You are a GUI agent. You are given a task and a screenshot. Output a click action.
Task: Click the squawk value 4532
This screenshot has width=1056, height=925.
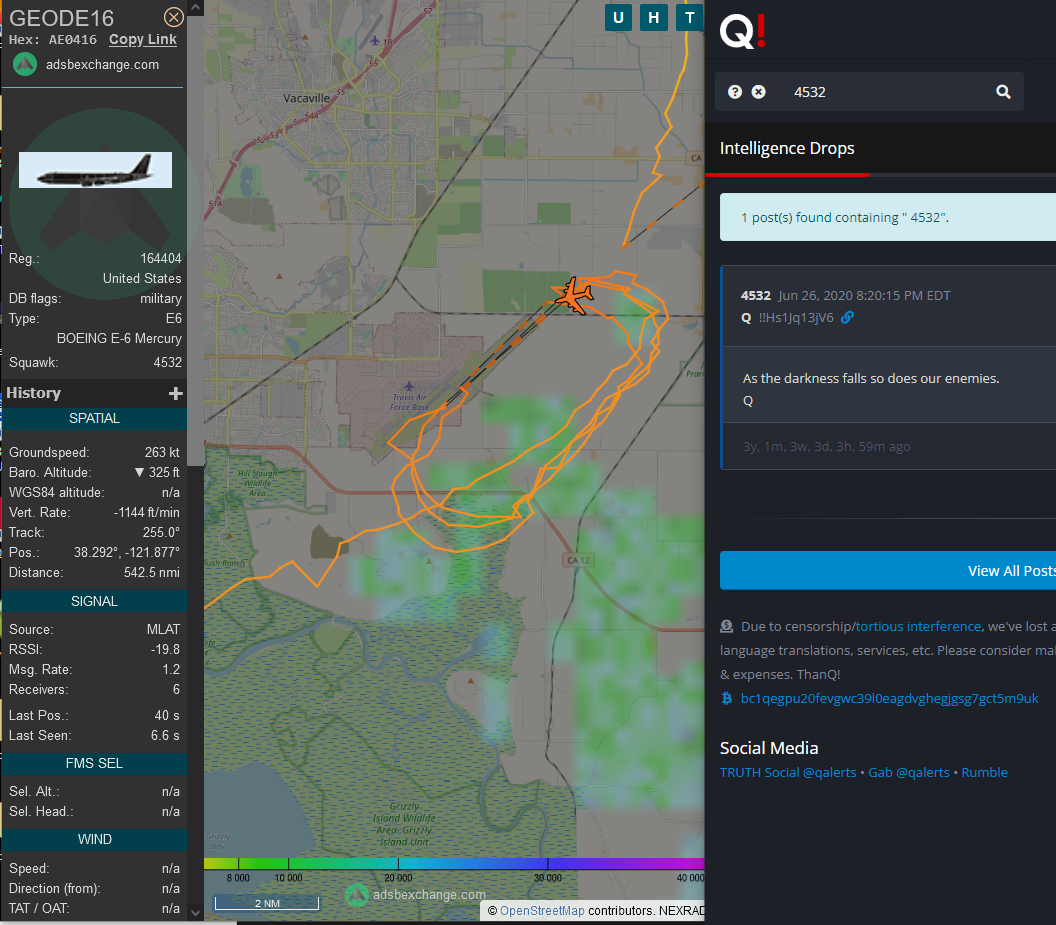(x=168, y=362)
